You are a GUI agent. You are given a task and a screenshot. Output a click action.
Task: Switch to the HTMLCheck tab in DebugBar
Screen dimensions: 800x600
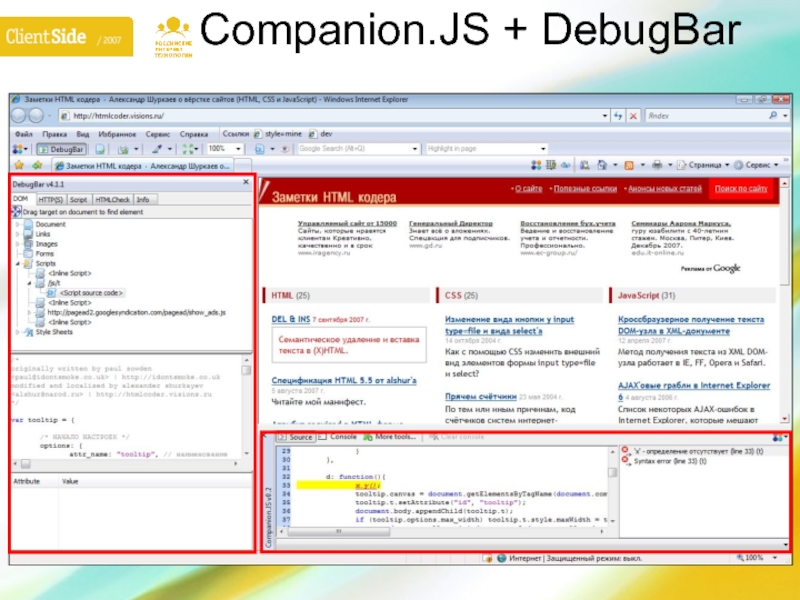(112, 199)
